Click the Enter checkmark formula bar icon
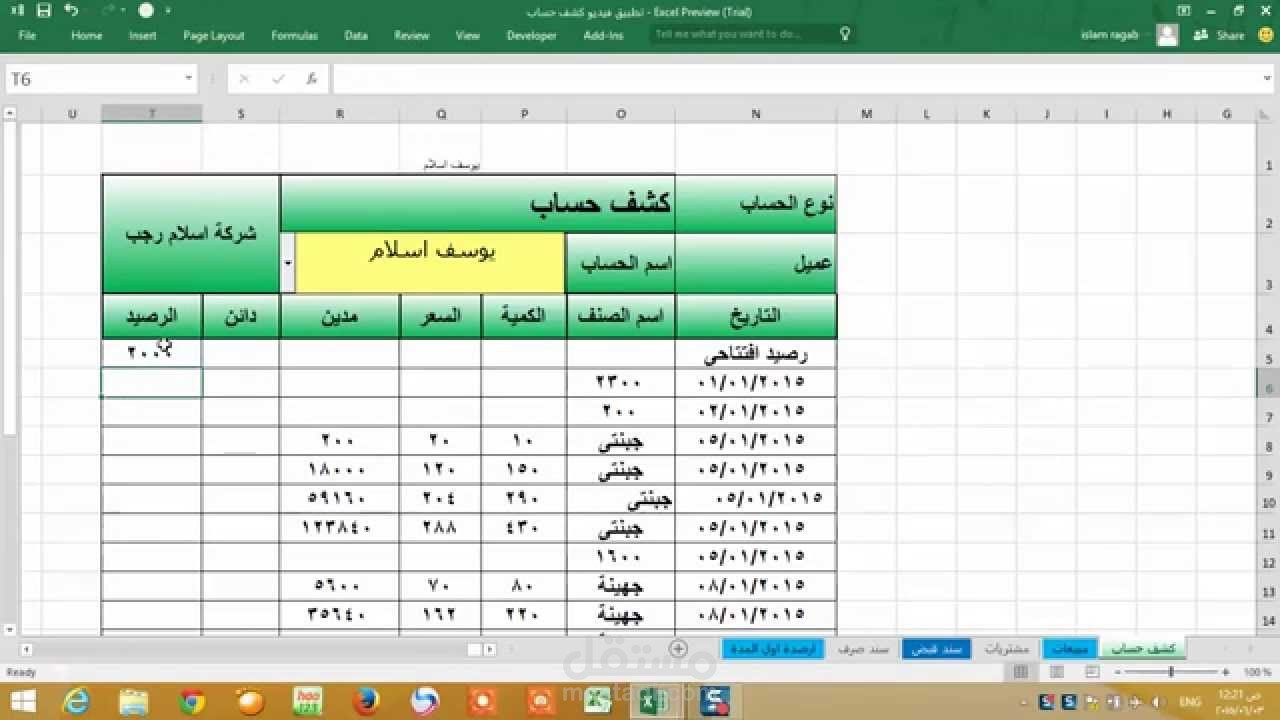 278,79
